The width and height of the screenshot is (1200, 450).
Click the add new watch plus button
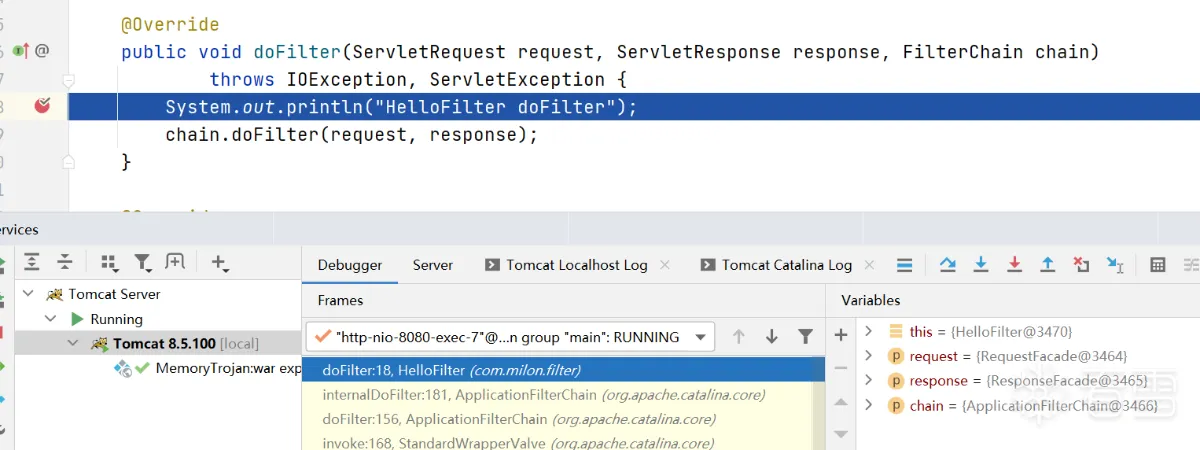pyautogui.click(x=841, y=335)
